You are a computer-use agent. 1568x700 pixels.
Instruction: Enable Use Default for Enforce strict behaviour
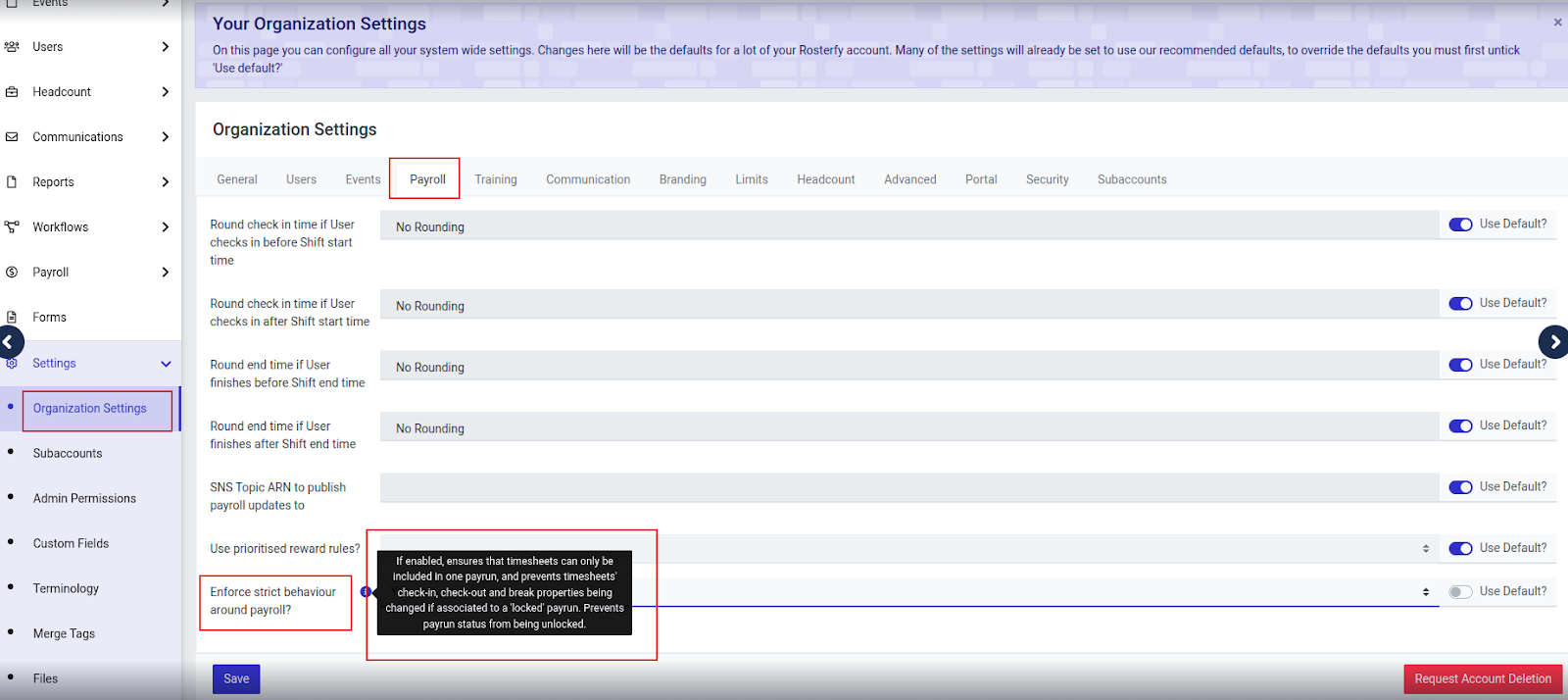(1460, 592)
